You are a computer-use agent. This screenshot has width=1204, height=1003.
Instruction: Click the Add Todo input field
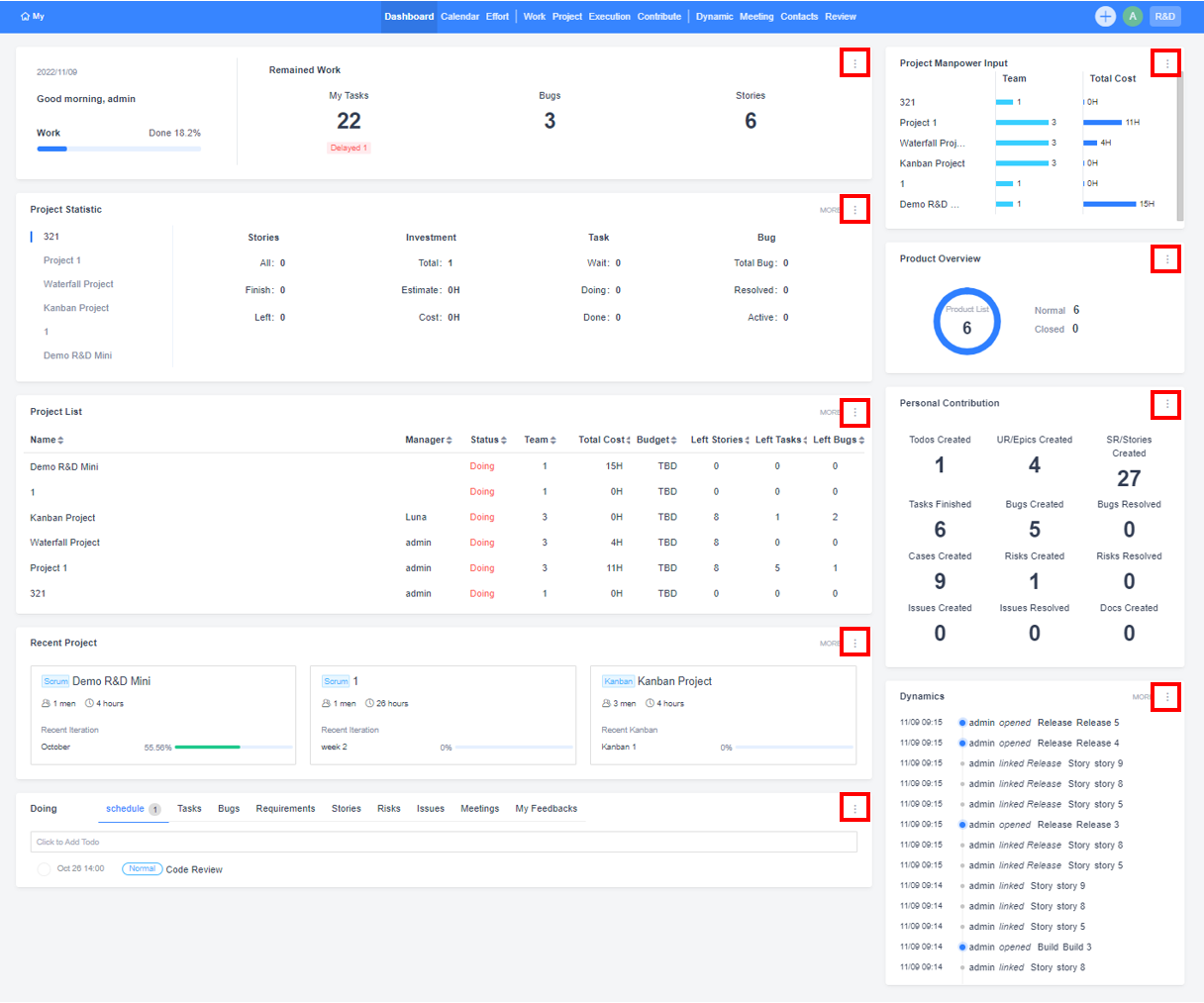(444, 842)
